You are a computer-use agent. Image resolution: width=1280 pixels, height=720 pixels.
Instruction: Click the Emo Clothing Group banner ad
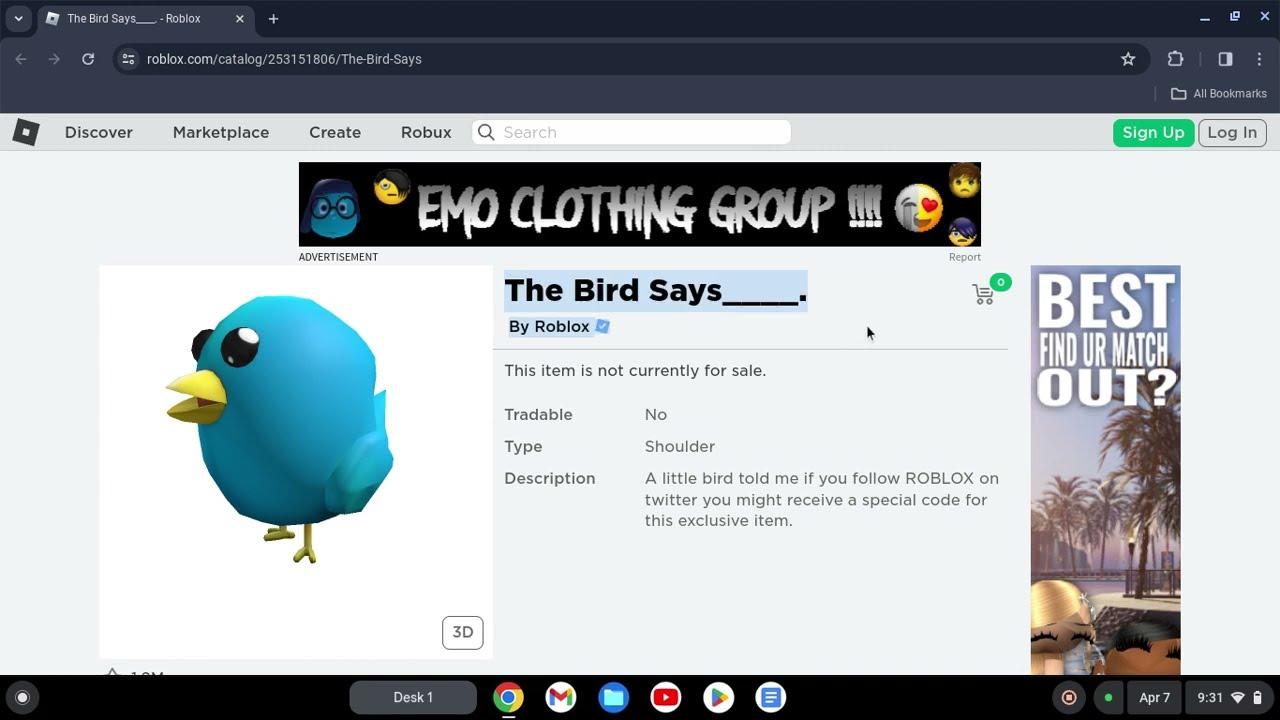coord(640,204)
